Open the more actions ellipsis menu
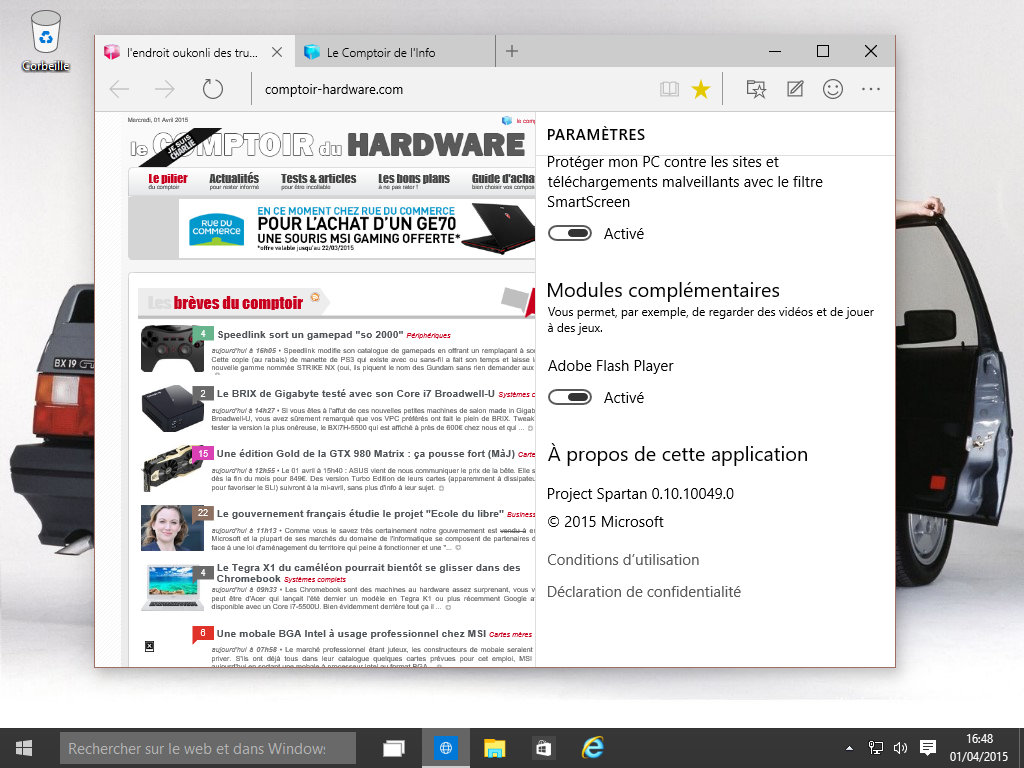 coord(870,89)
